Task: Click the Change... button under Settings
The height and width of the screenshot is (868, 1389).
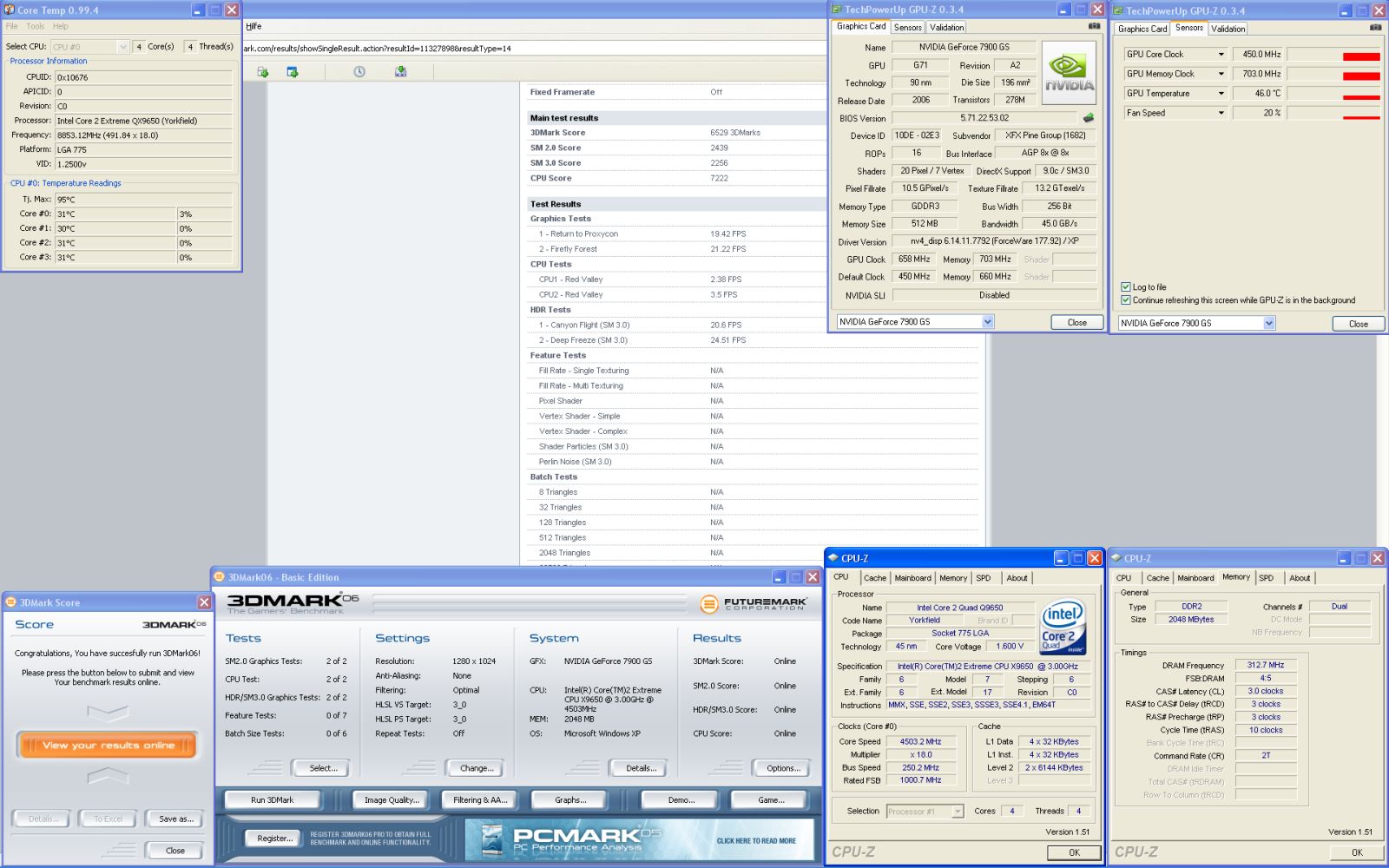Action: pyautogui.click(x=477, y=768)
